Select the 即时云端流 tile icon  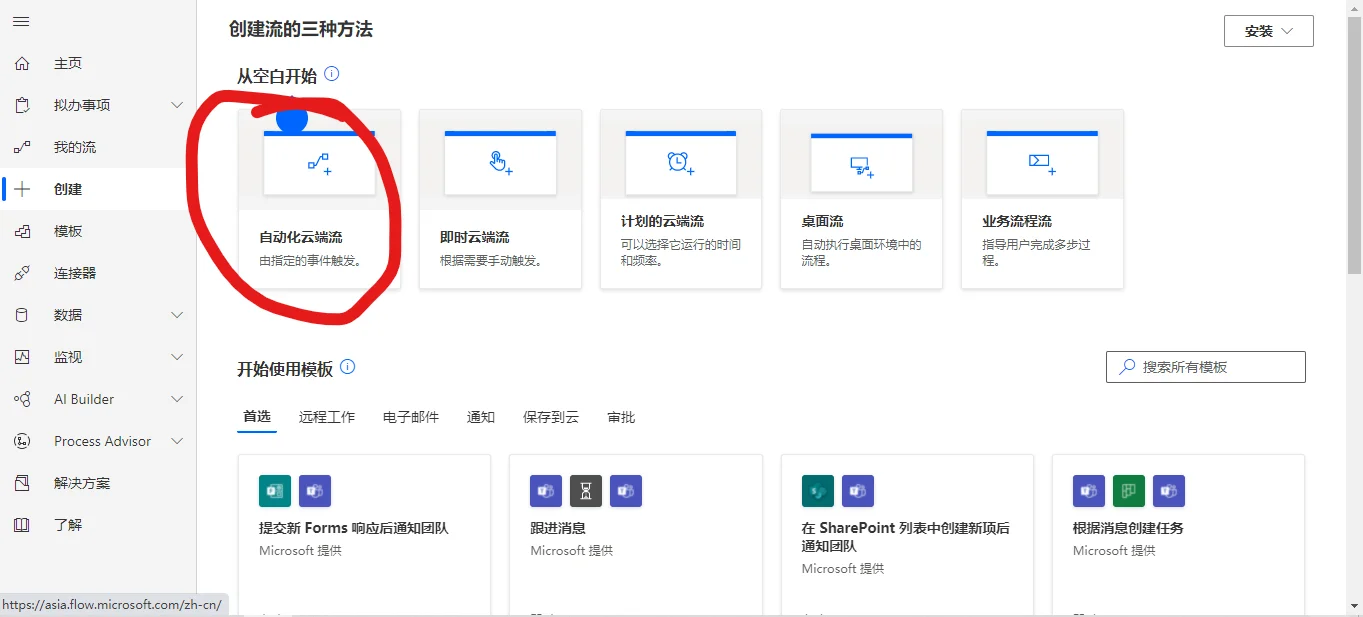point(500,162)
